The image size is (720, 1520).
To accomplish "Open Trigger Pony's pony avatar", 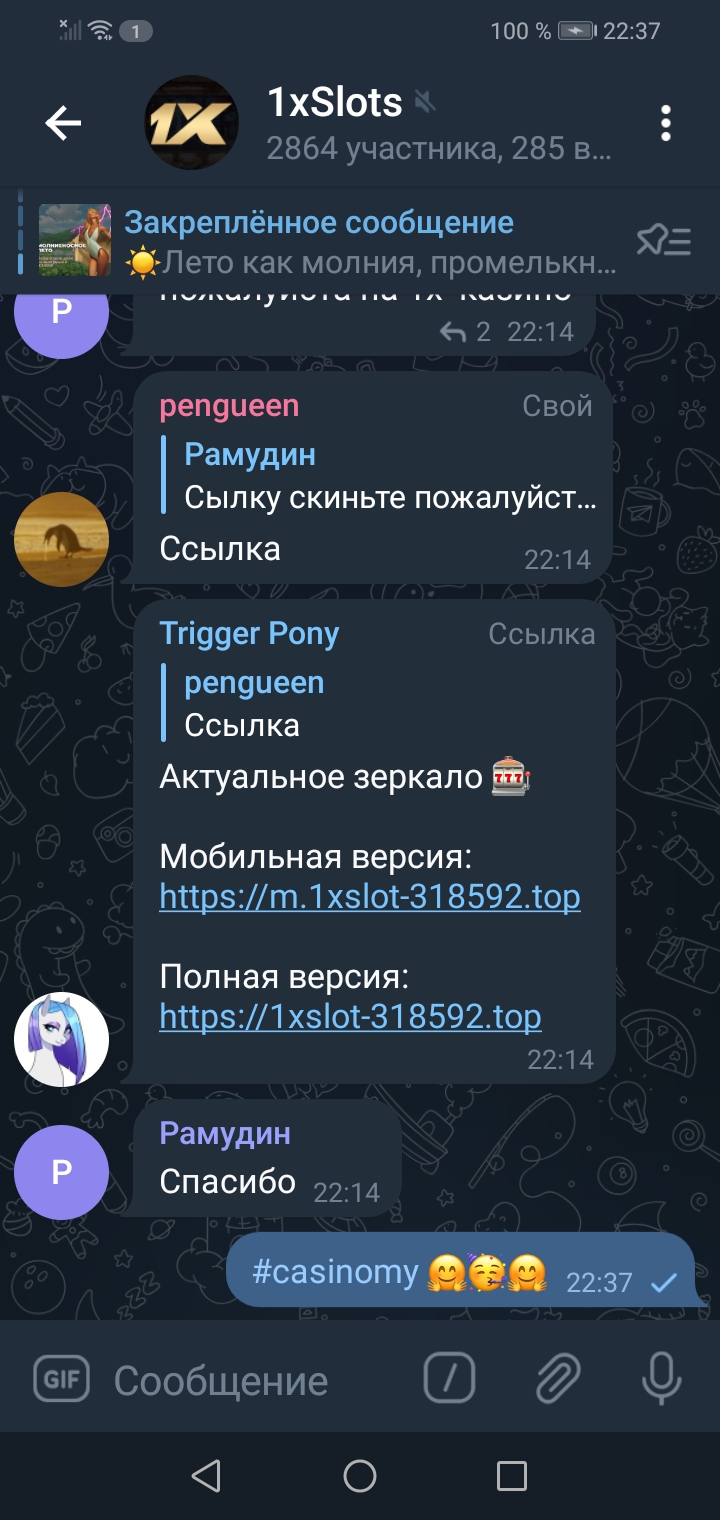I will [61, 1039].
